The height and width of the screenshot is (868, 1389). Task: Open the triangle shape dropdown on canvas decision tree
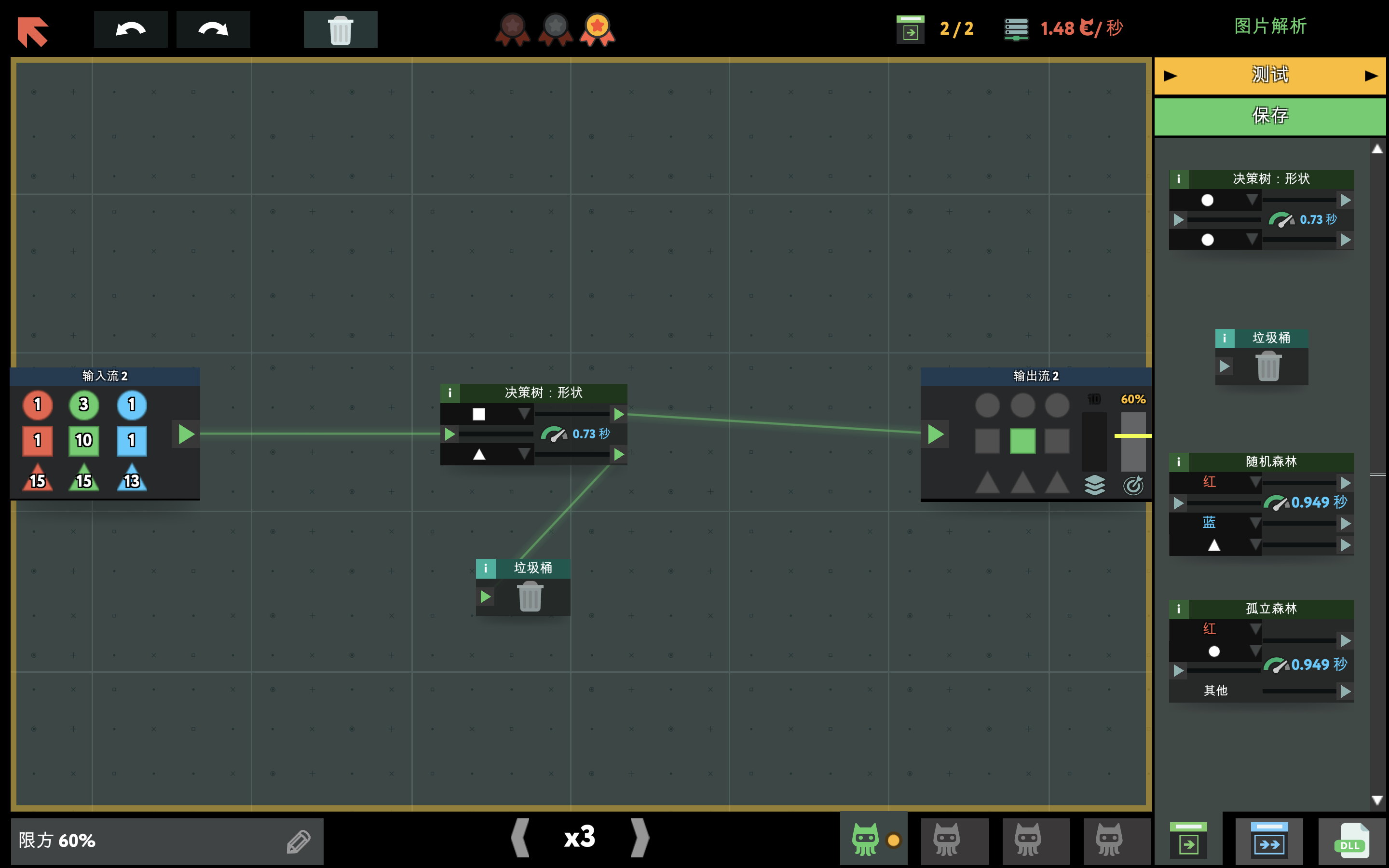point(523,454)
